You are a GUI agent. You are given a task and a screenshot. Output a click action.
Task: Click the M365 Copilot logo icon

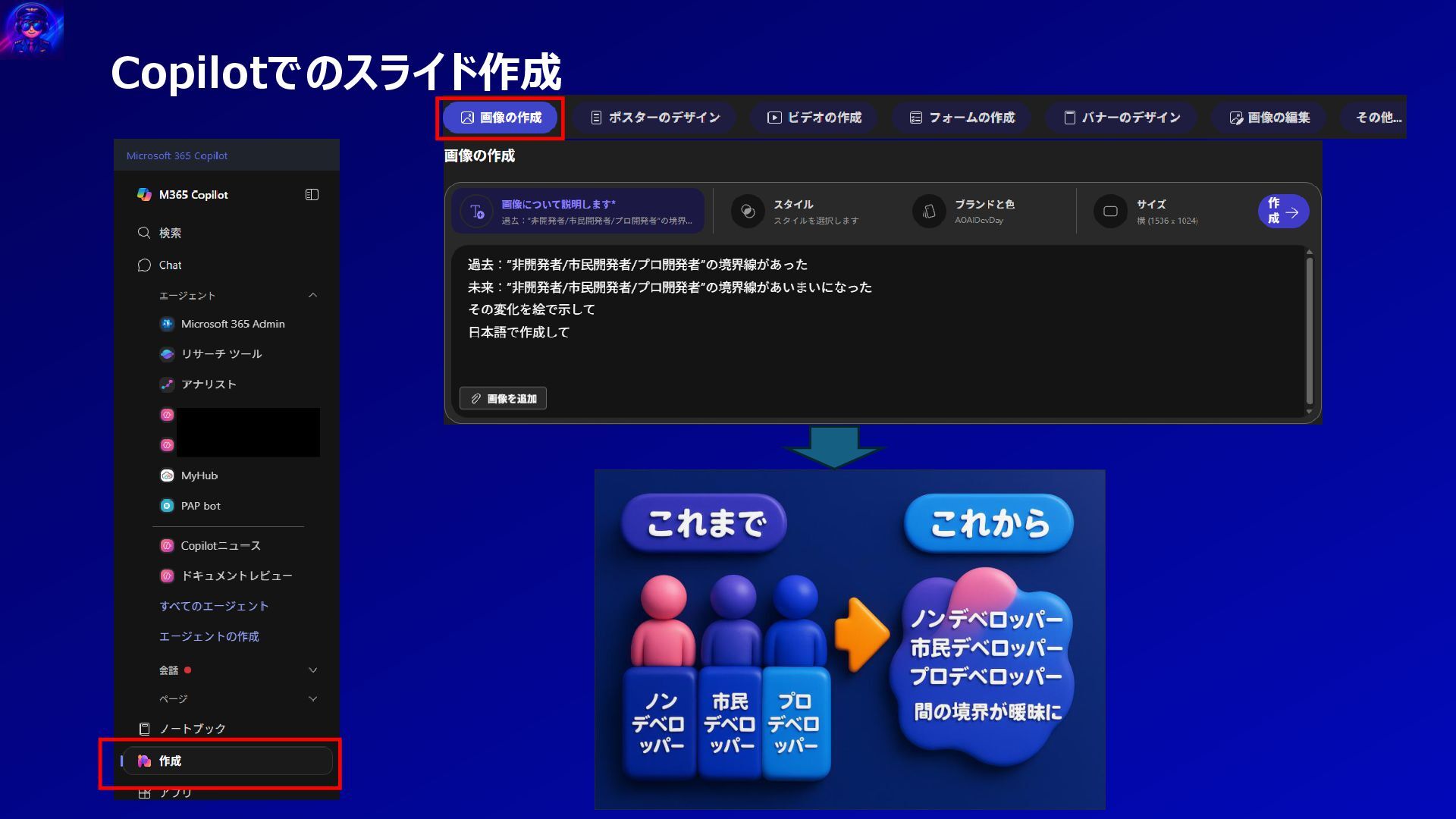pyautogui.click(x=144, y=195)
